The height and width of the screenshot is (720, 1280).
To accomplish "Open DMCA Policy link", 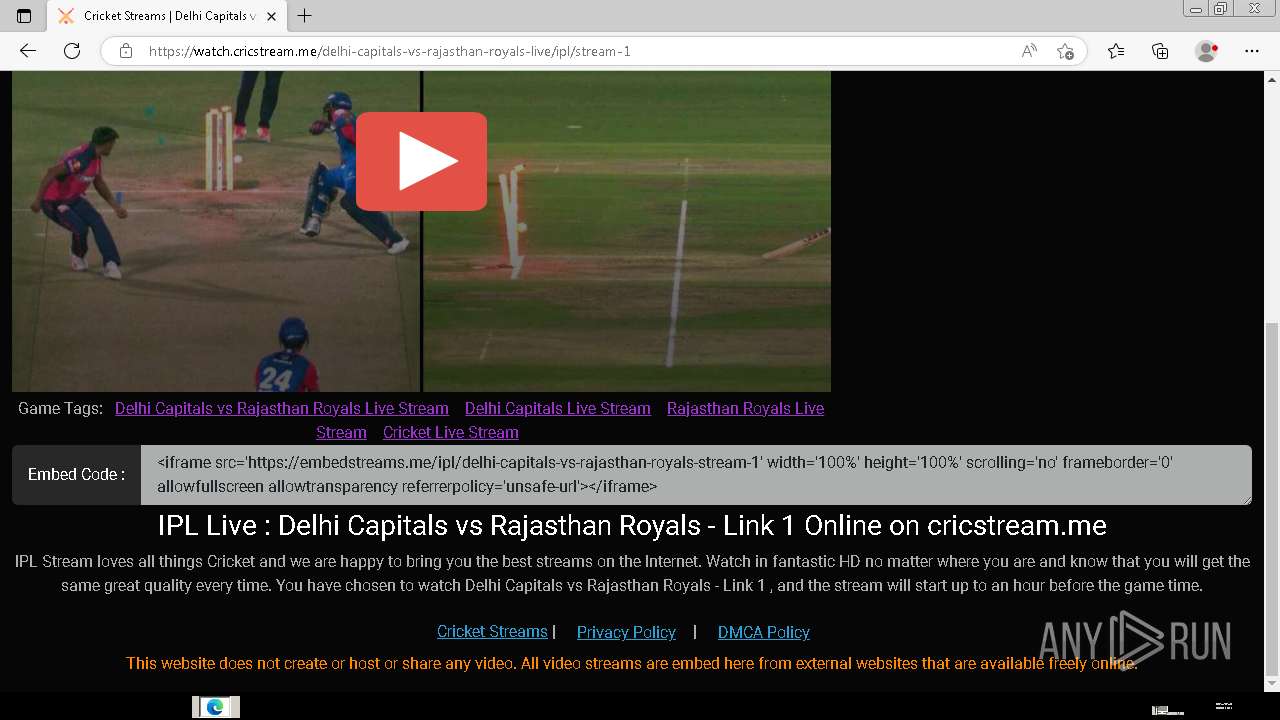I will [x=764, y=632].
